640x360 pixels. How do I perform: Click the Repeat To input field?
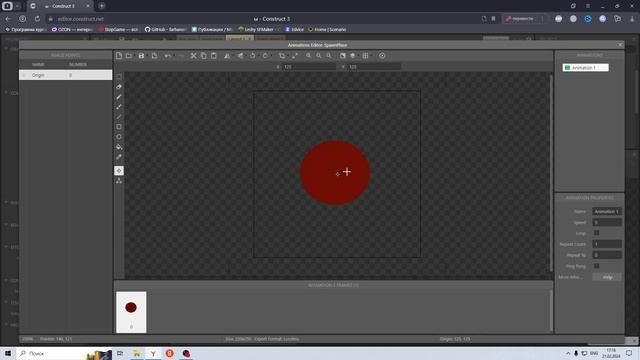coord(607,255)
